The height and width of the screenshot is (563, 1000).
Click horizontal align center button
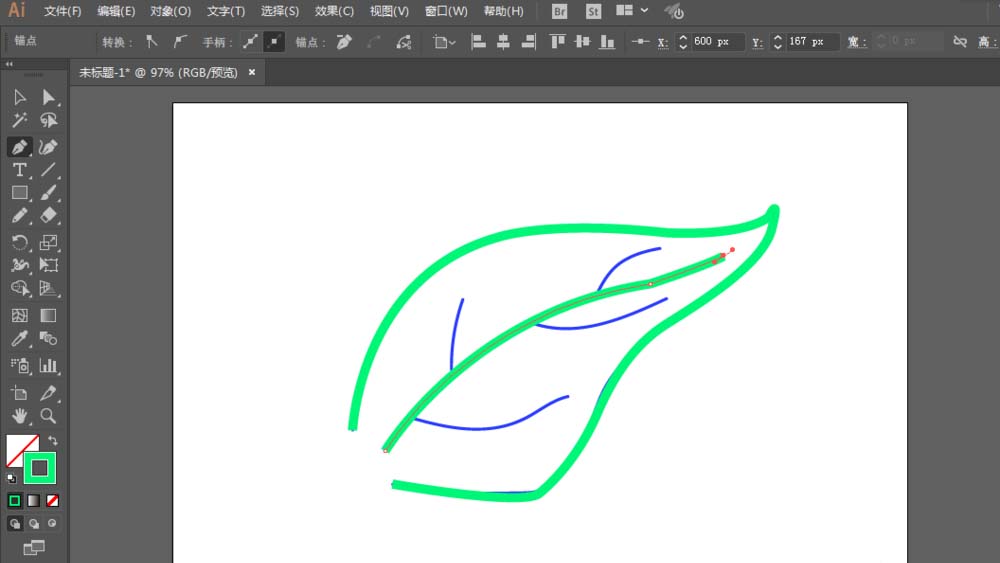(x=503, y=42)
